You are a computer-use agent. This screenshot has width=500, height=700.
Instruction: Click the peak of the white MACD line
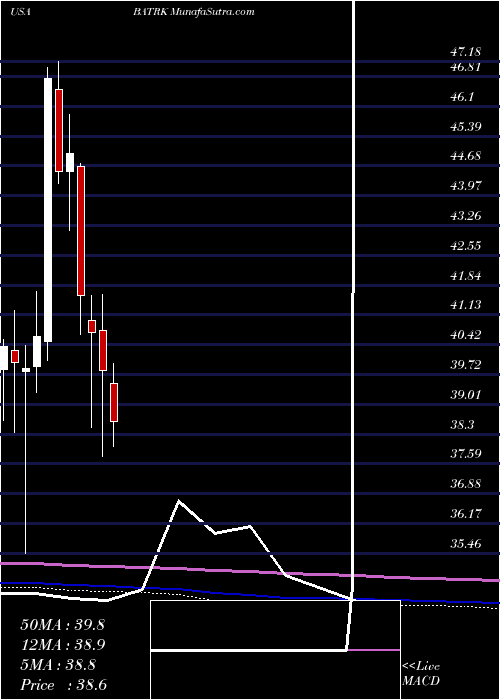[x=179, y=500]
